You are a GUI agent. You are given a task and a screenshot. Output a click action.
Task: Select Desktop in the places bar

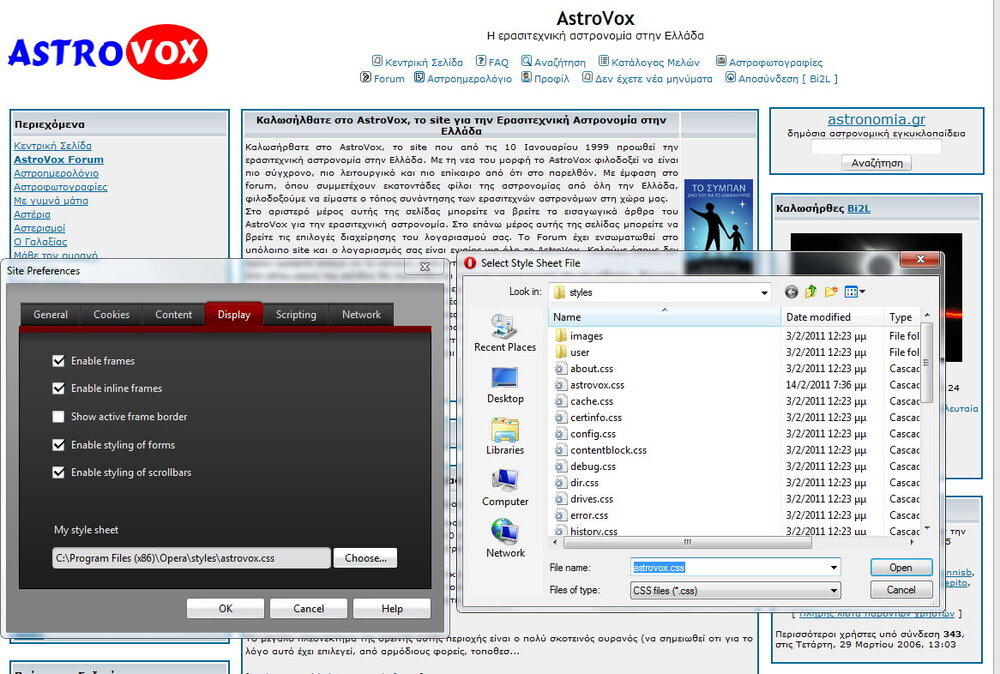click(505, 384)
